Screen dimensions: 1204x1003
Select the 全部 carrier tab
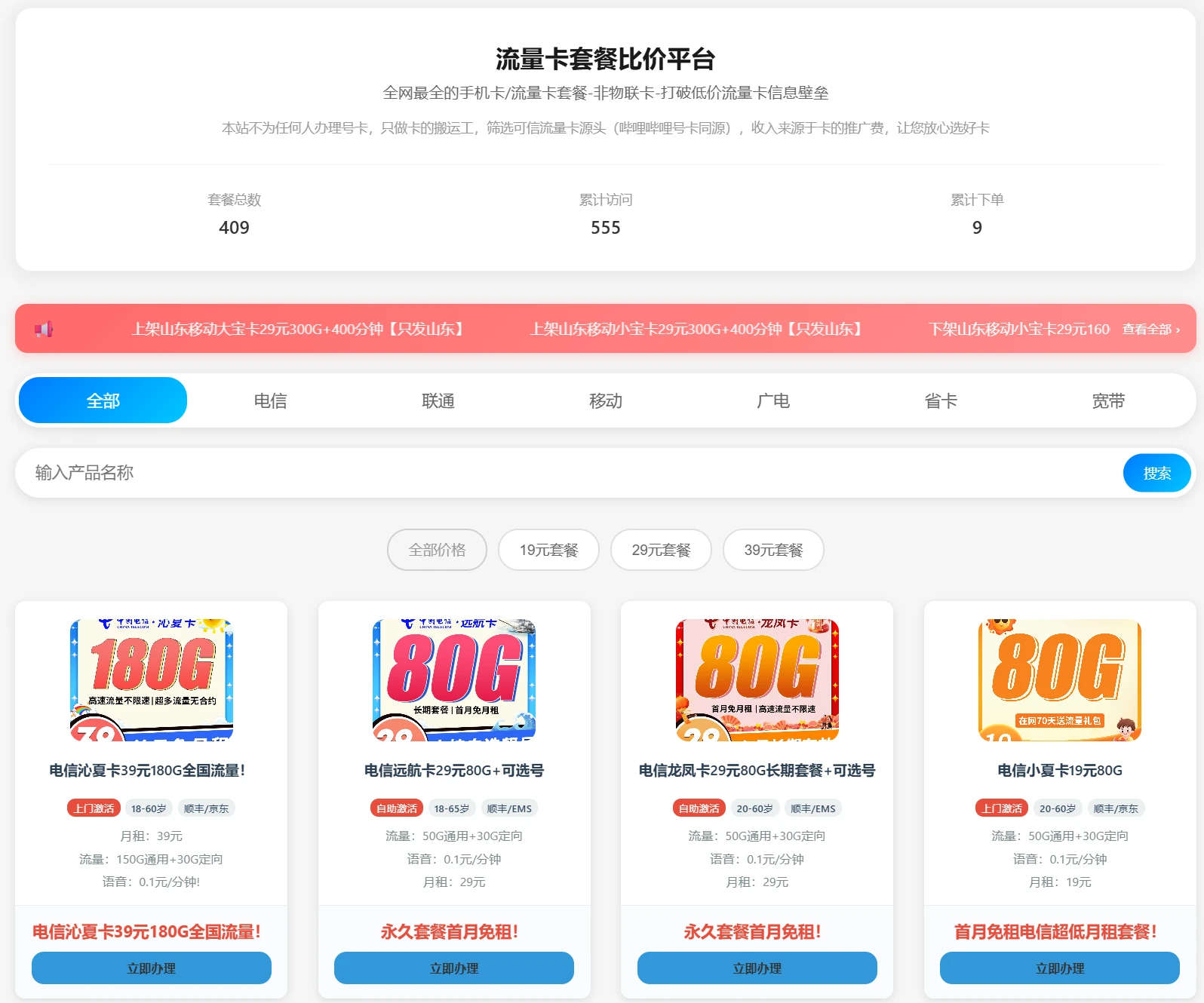[103, 400]
